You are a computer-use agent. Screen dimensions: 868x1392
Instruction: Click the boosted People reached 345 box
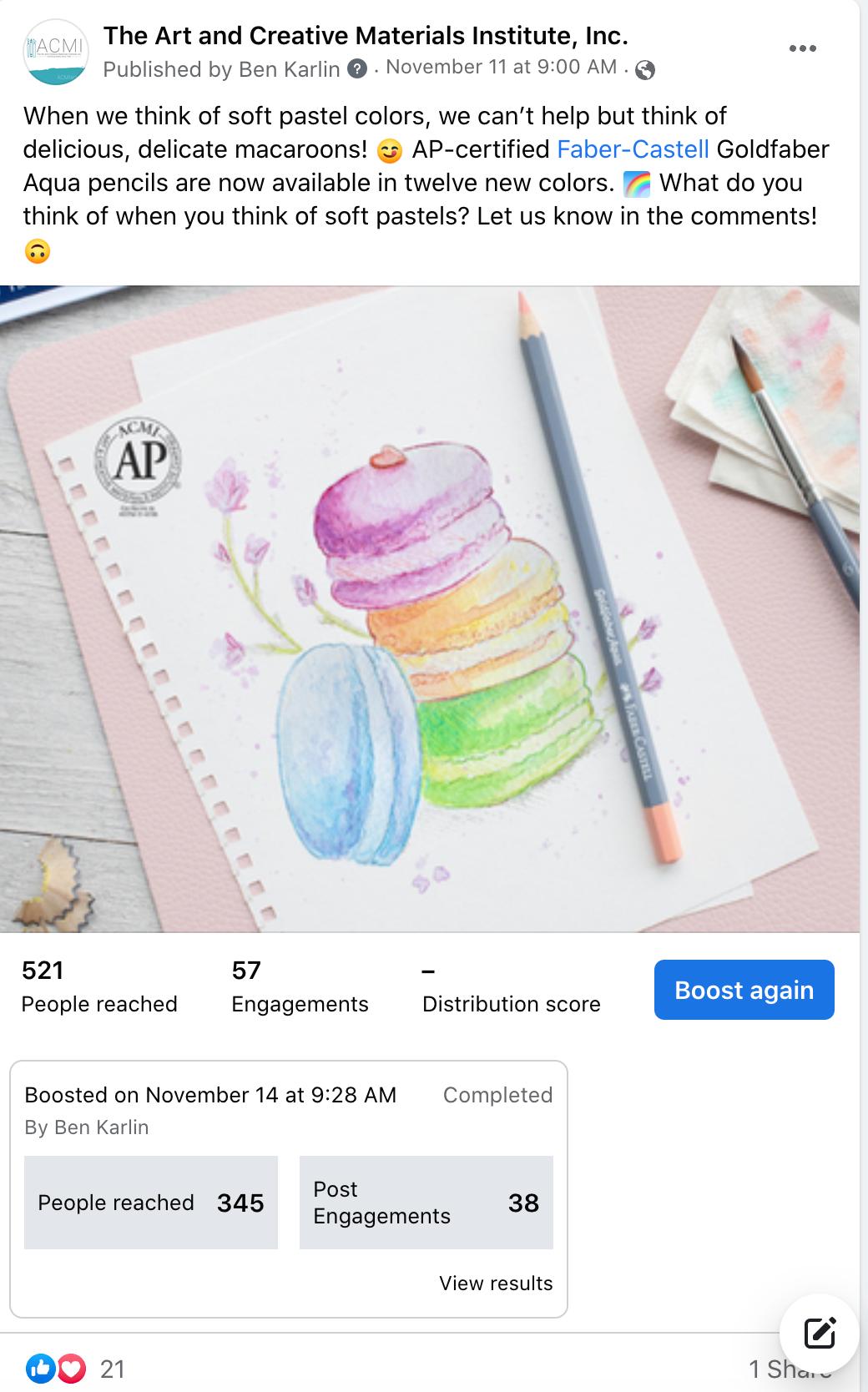pos(151,1203)
